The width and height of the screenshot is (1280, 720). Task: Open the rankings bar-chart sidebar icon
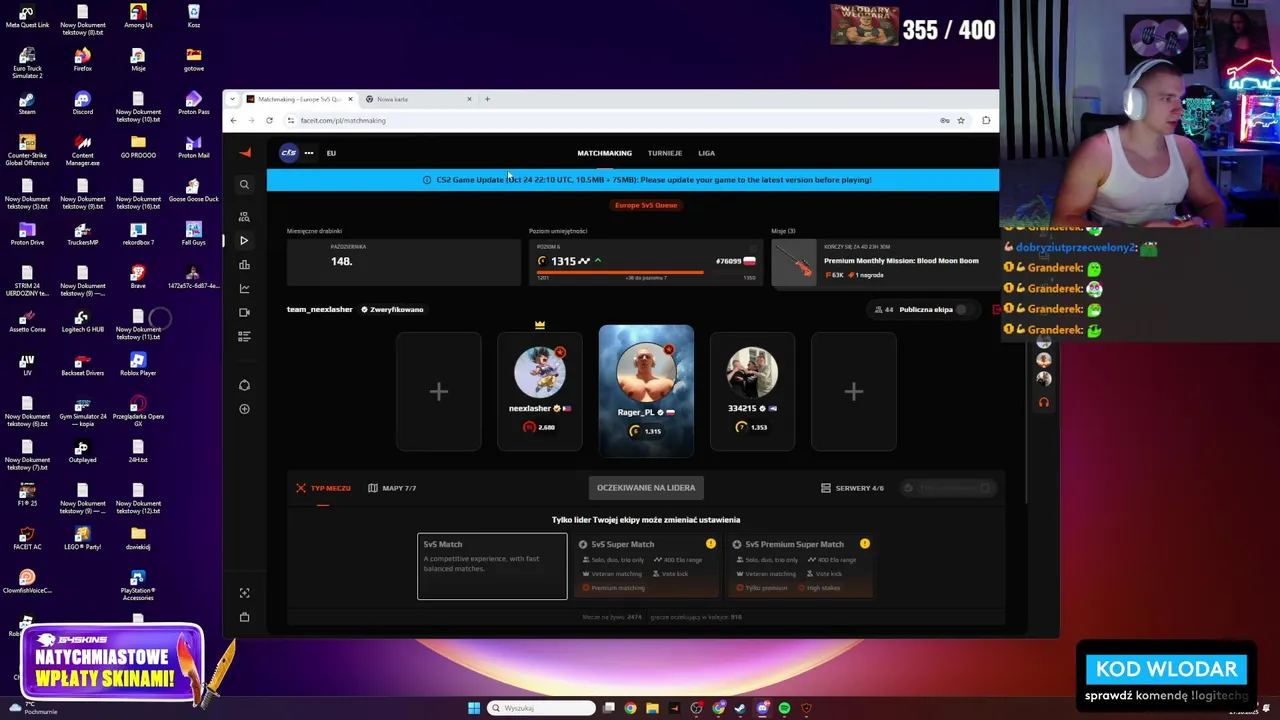point(244,265)
